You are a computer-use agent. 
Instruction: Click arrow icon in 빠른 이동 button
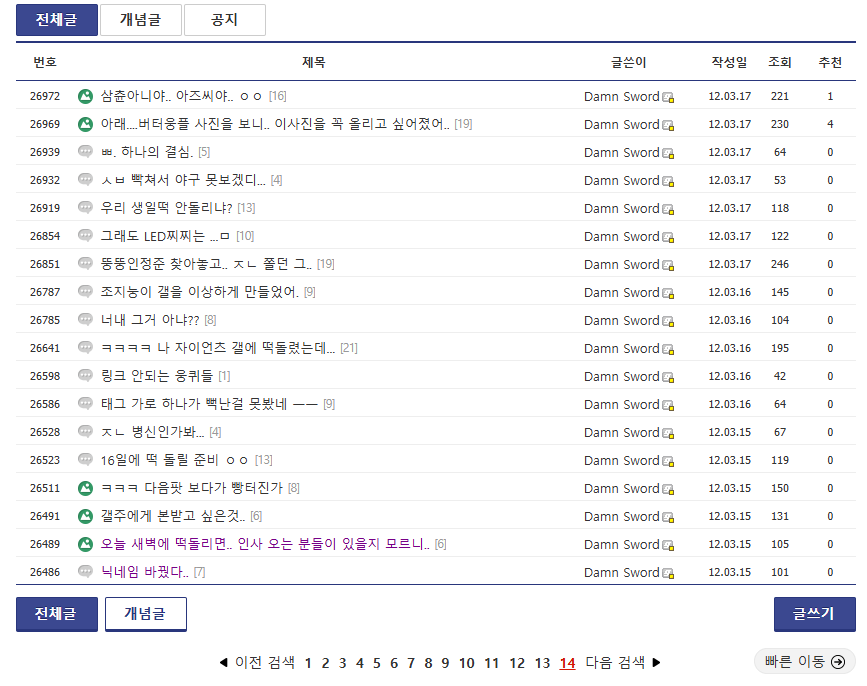pos(837,661)
